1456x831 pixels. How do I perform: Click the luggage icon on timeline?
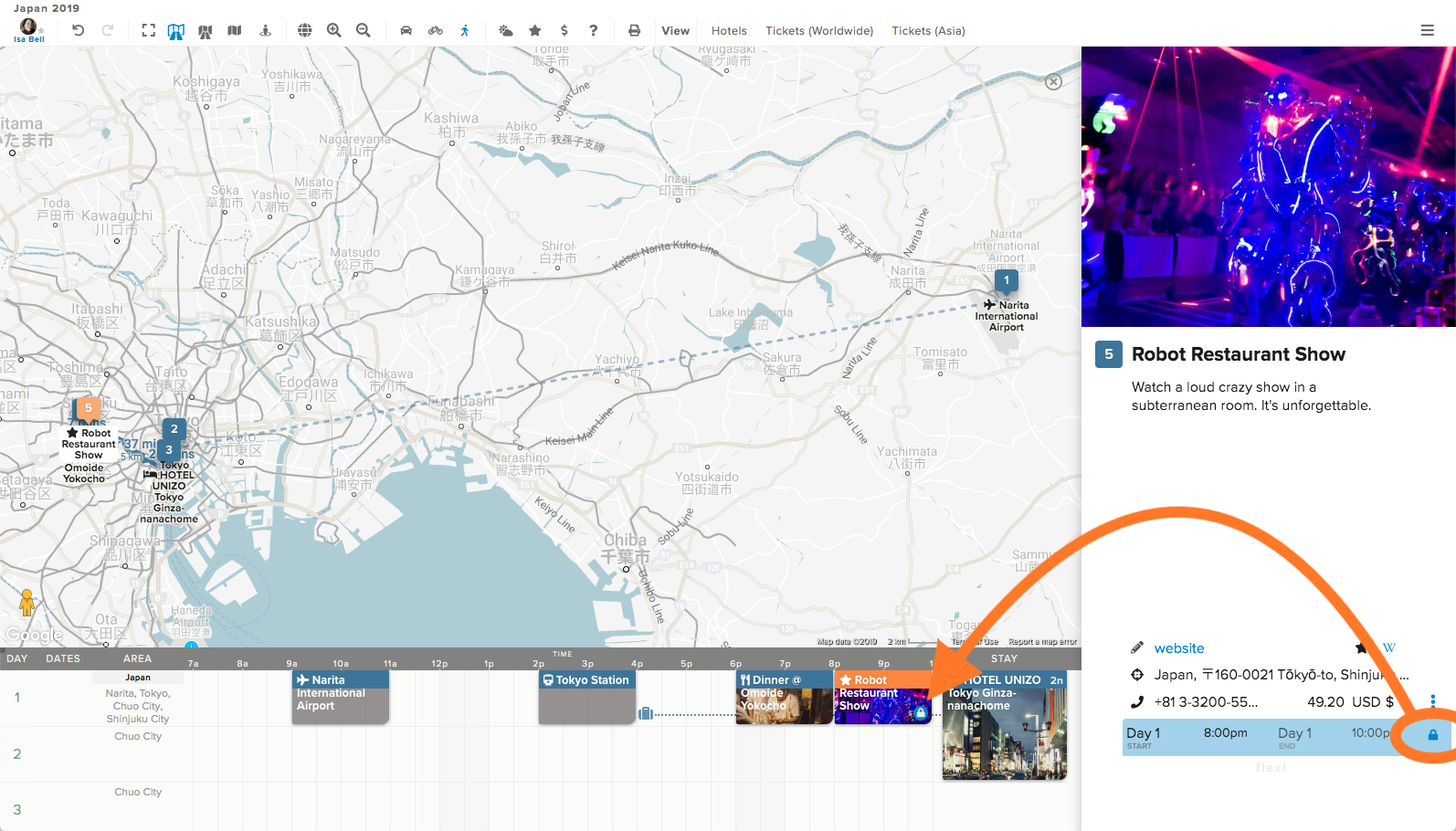point(646,713)
